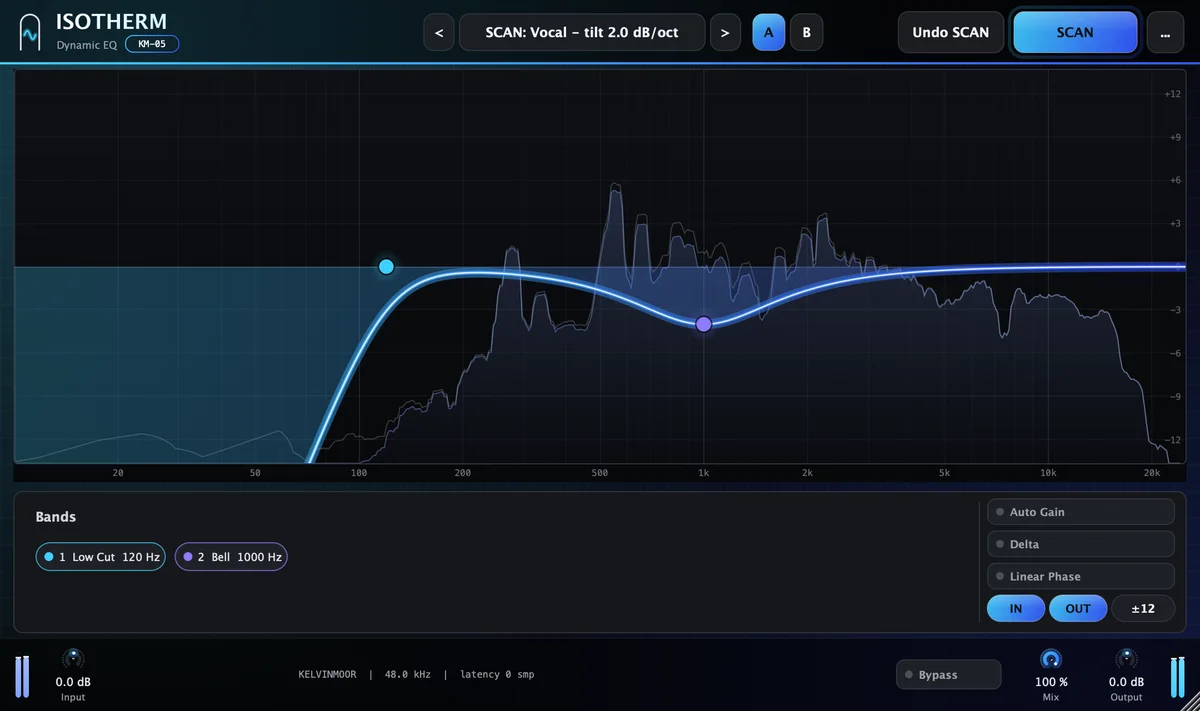Viewport: 1200px width, 711px height.
Task: Click the Dynamic EQ subtitle
Action: tap(87, 45)
